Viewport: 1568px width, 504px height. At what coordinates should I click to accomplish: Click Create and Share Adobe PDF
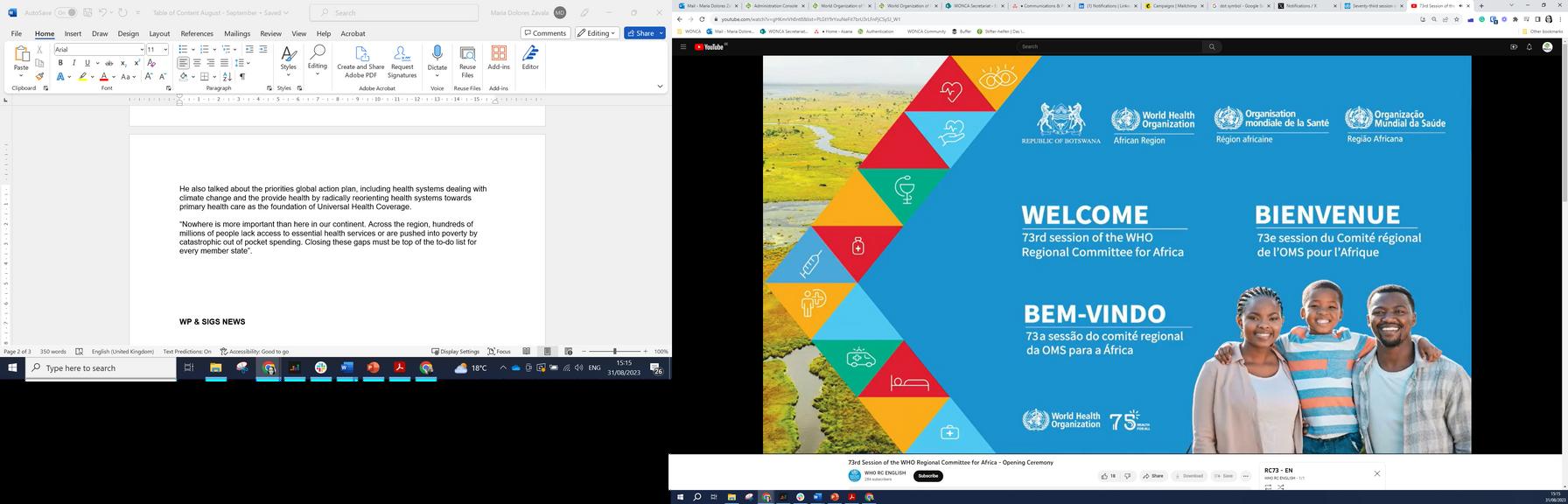pos(360,62)
